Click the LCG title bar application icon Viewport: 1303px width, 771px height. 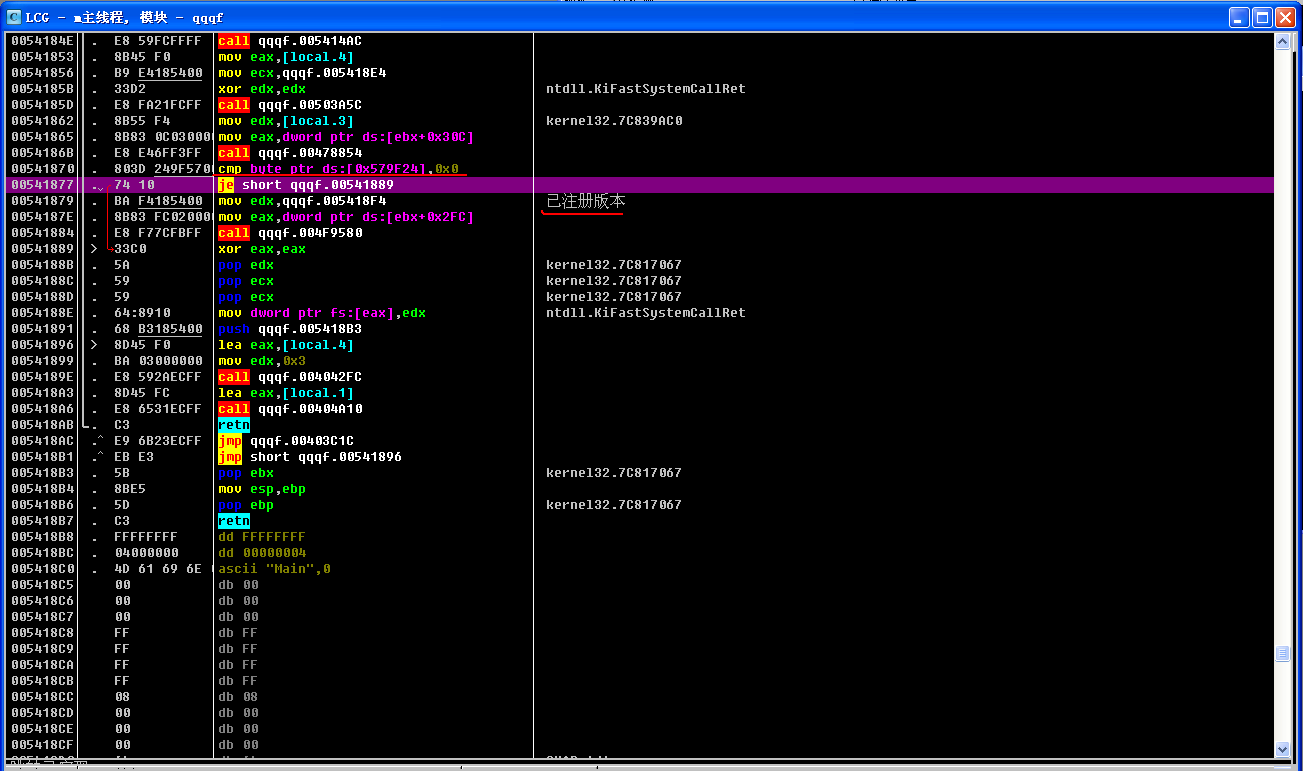point(14,17)
